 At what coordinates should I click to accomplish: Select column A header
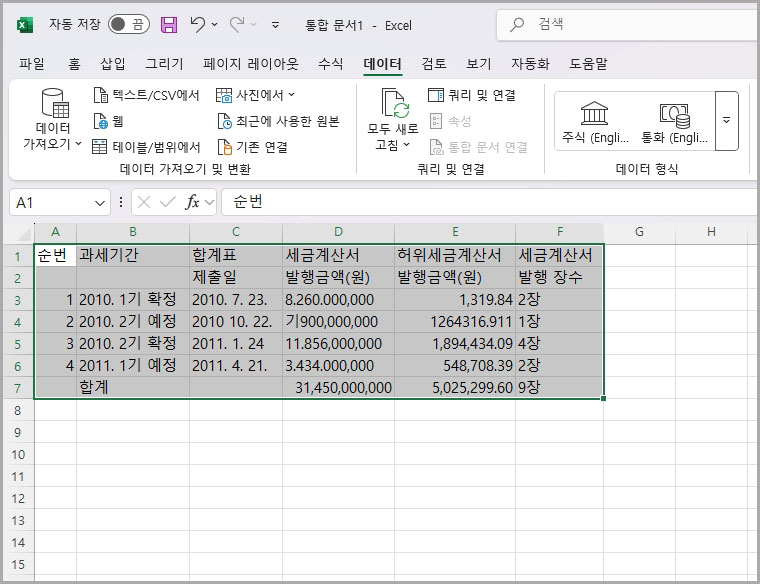[x=55, y=232]
